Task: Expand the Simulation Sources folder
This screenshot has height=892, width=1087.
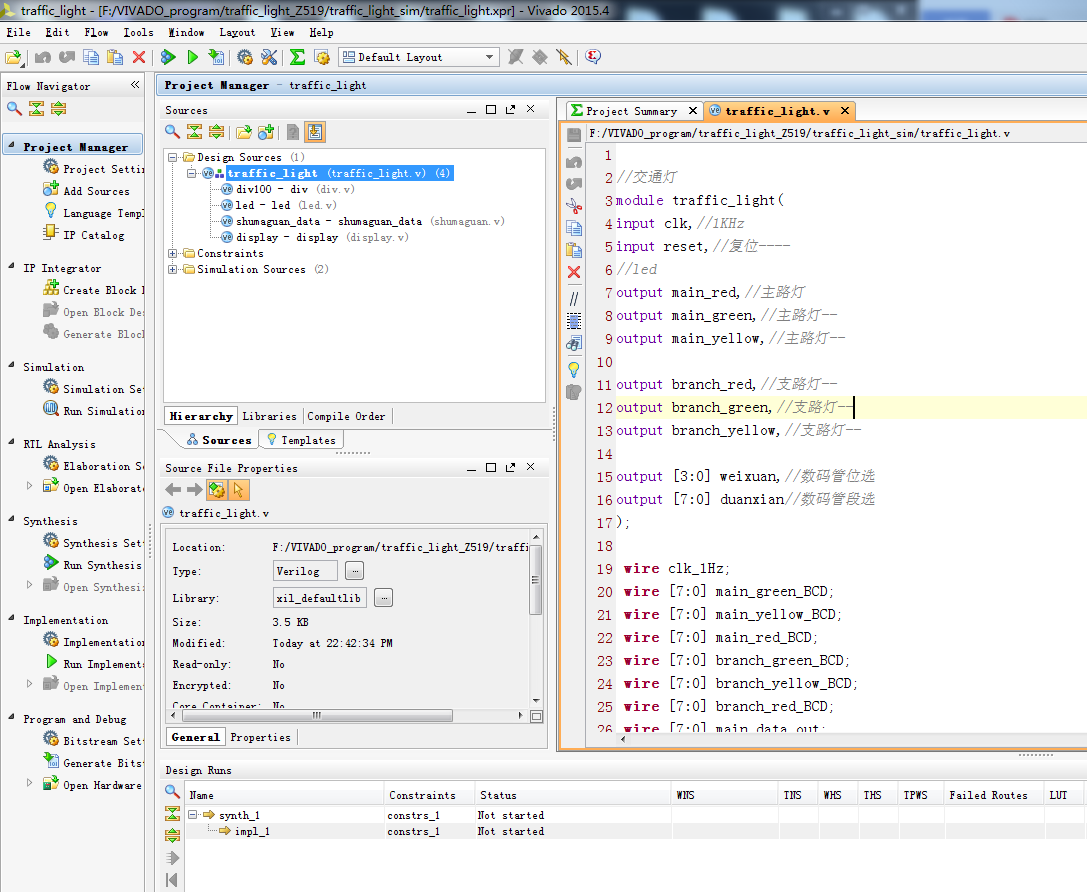Action: pos(173,270)
